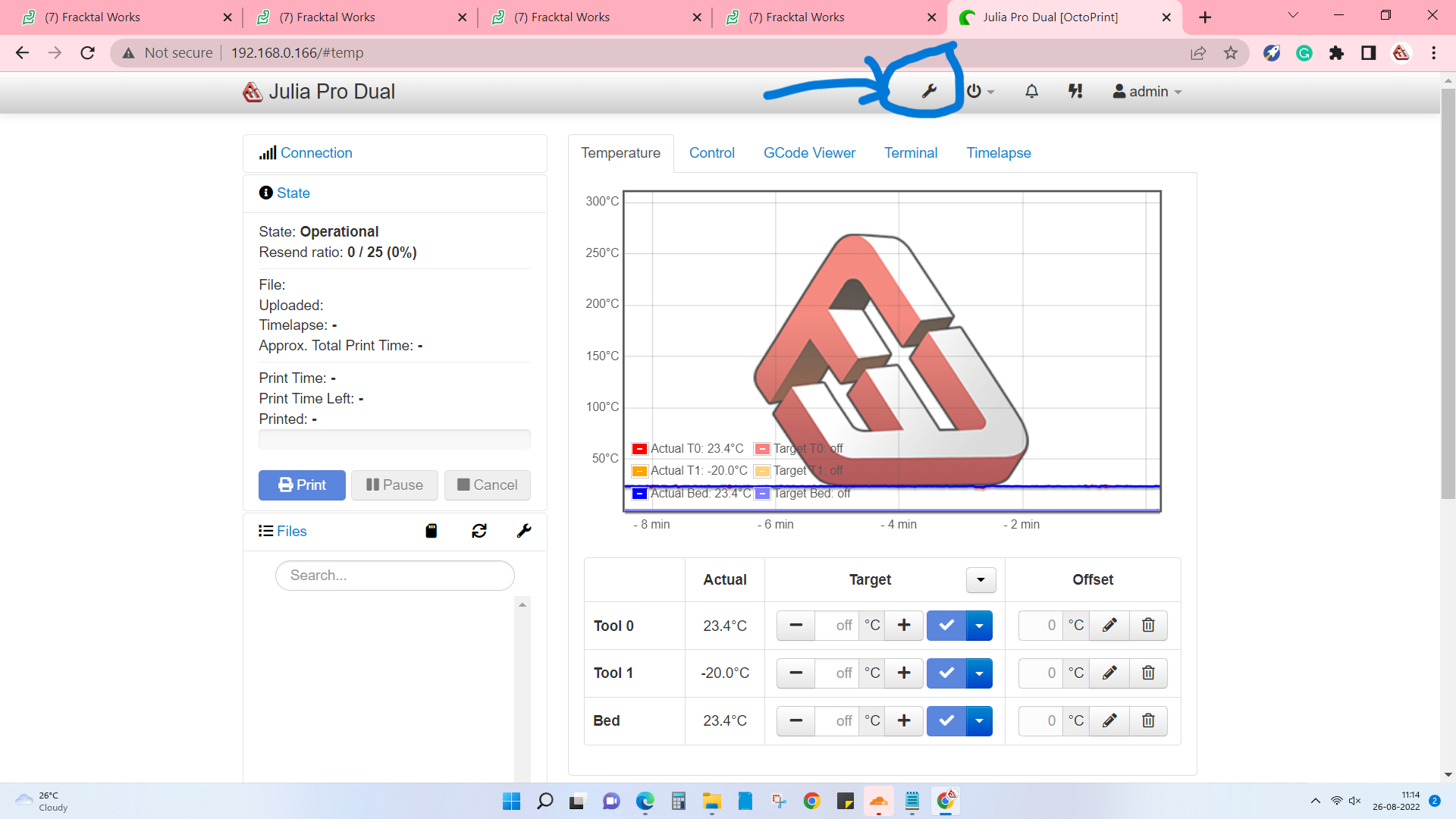Refresh the file list
This screenshot has width=1456, height=819.
pos(479,531)
